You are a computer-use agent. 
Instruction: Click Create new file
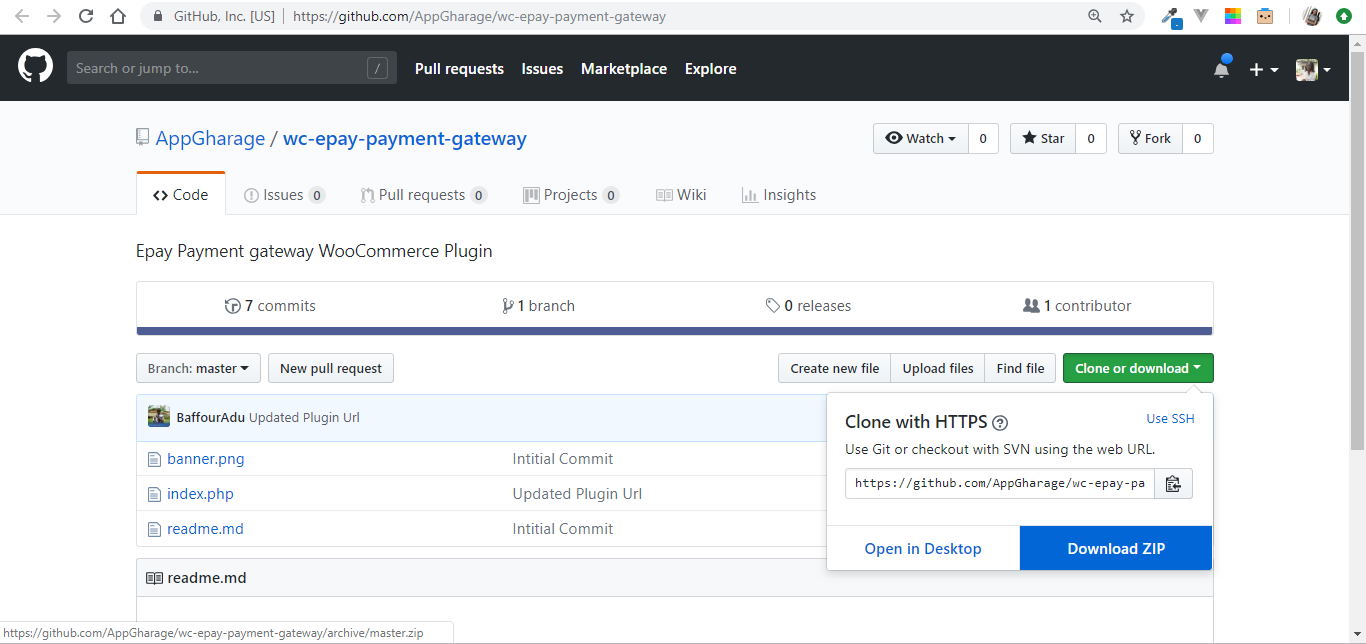click(834, 368)
